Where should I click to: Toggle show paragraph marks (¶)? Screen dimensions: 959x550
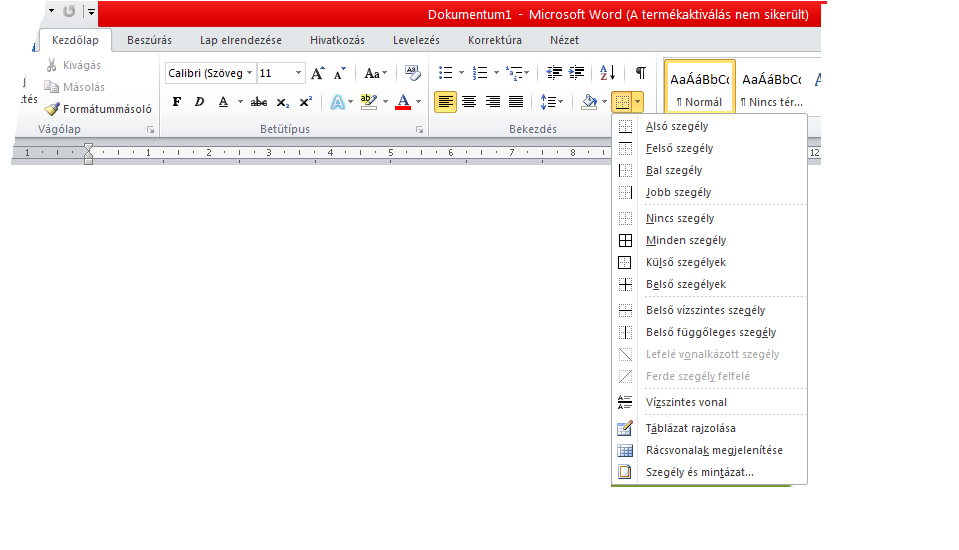coord(640,73)
